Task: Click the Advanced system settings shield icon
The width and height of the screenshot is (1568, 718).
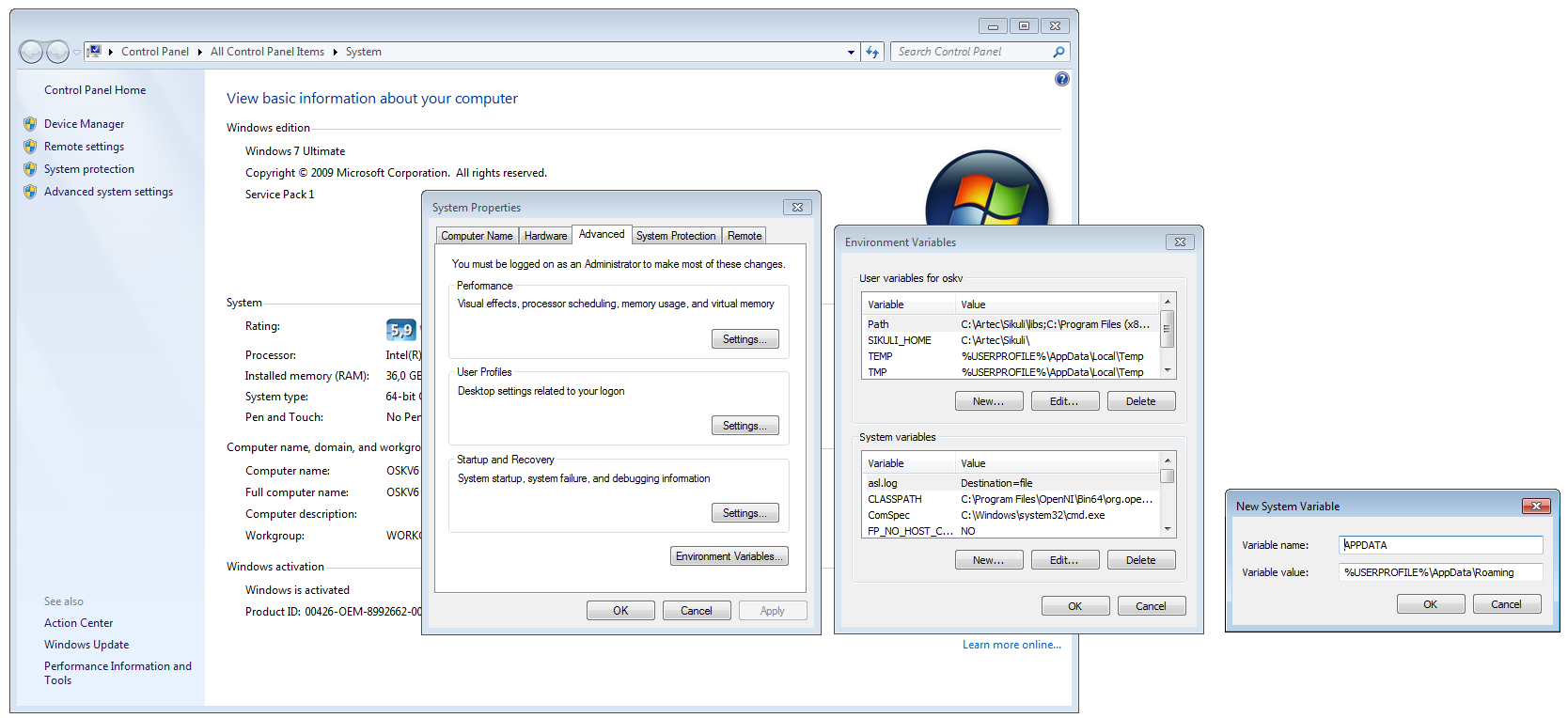Action: [x=30, y=192]
